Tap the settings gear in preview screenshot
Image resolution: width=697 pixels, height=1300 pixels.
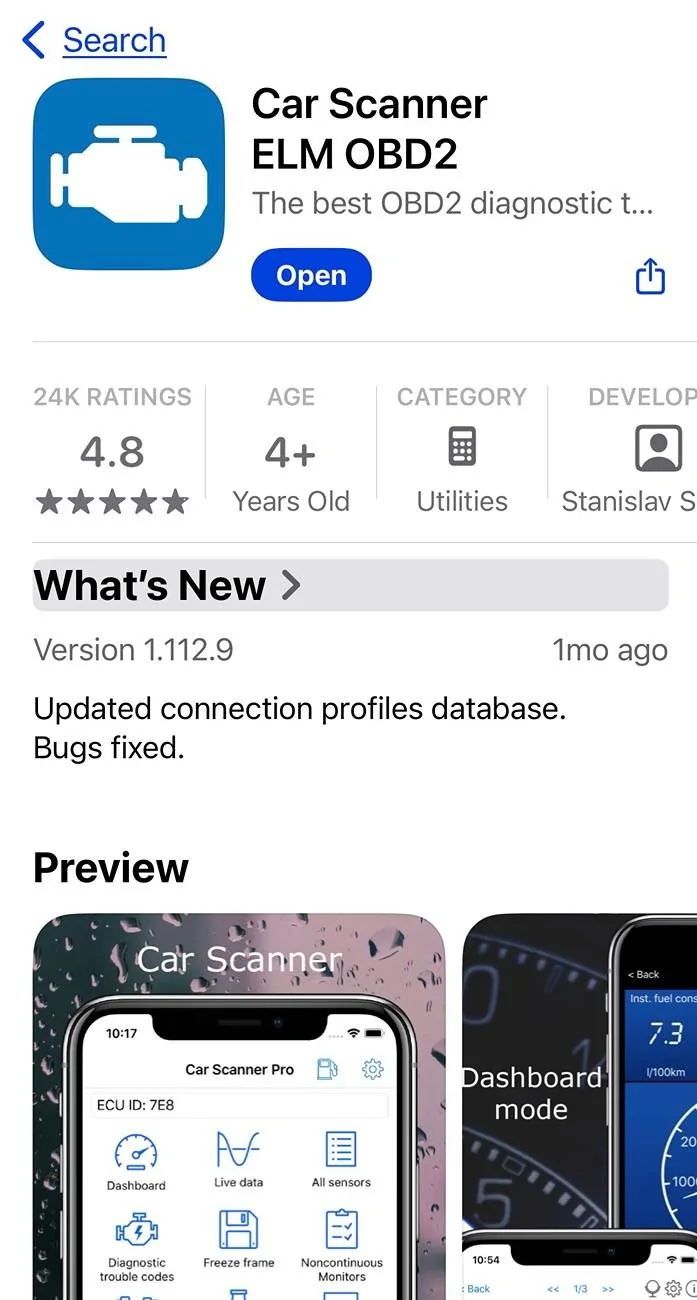click(x=373, y=1069)
